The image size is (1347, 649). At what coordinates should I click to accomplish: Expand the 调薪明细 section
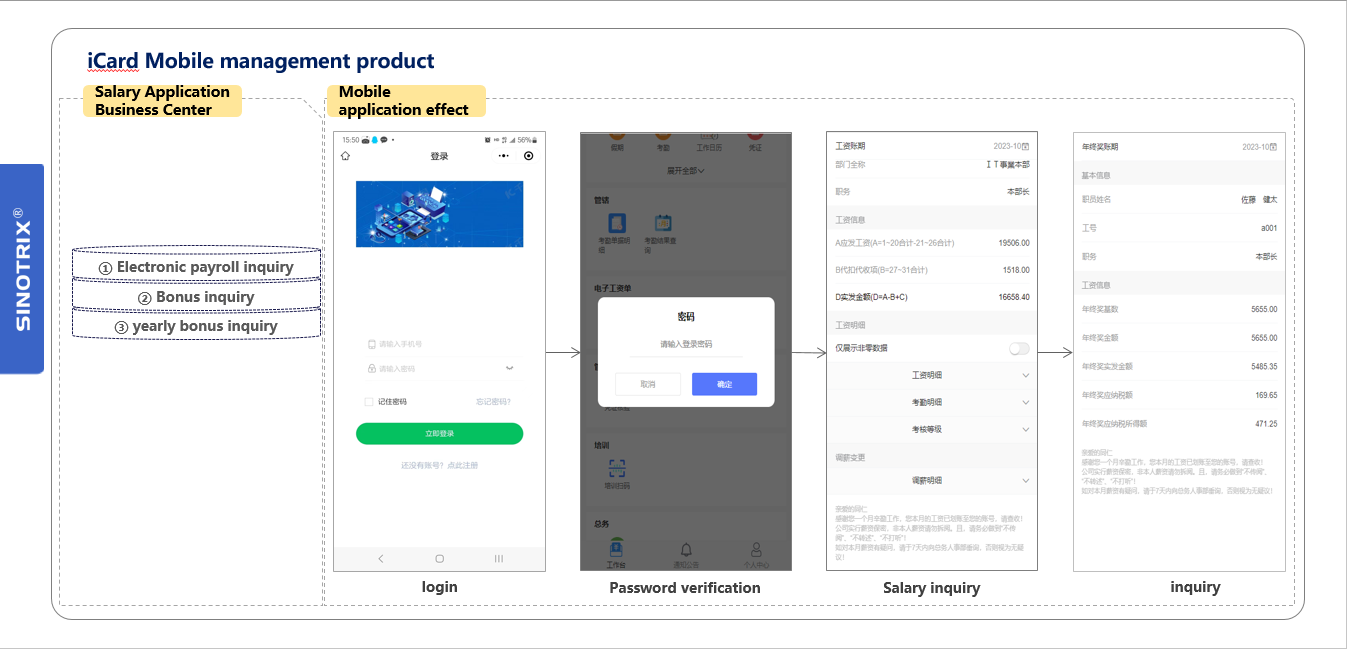[x=932, y=480]
